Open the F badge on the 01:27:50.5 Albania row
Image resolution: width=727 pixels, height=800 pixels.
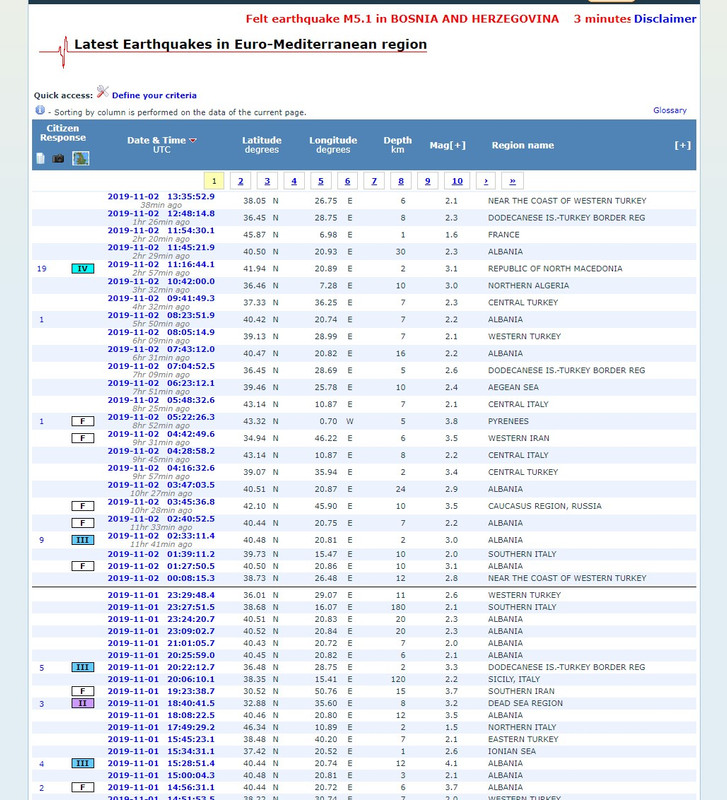pos(83,566)
